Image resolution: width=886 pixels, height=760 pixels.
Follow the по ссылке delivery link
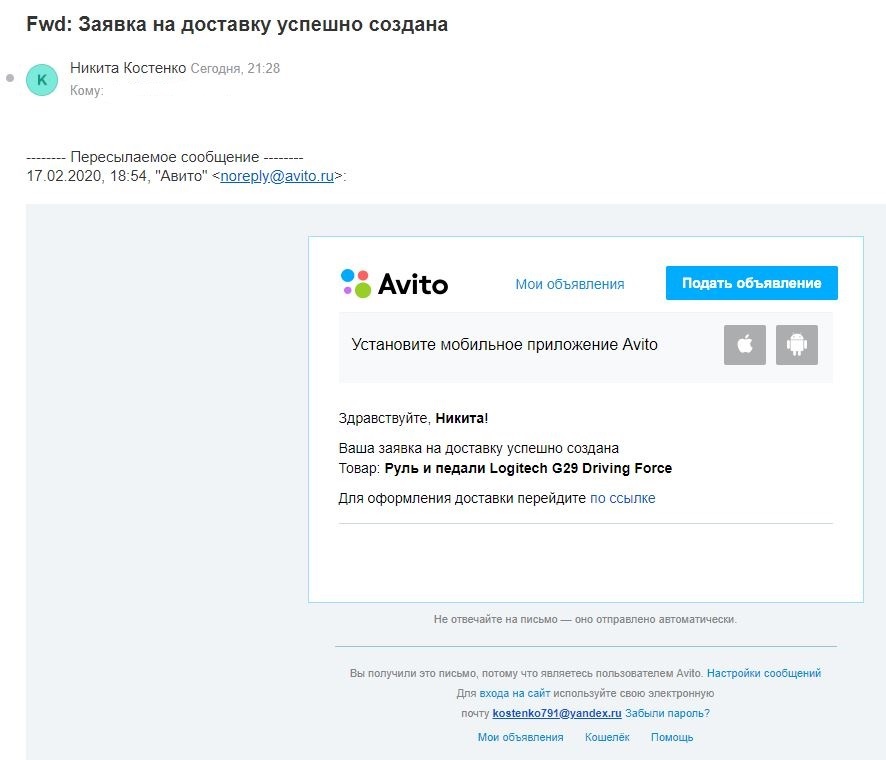pyautogui.click(x=622, y=498)
